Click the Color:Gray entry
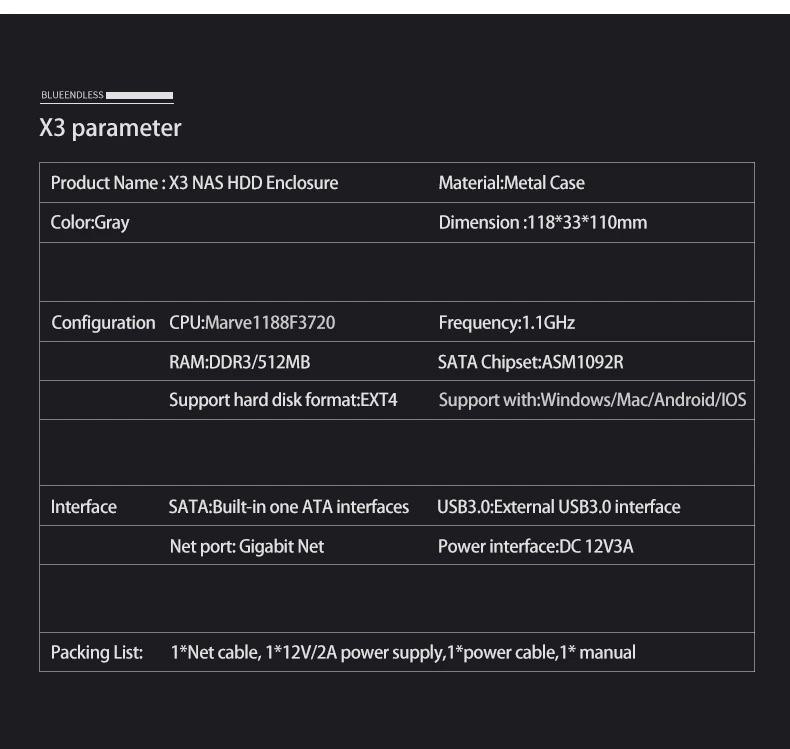Screen dimensions: 790x749 (90, 223)
